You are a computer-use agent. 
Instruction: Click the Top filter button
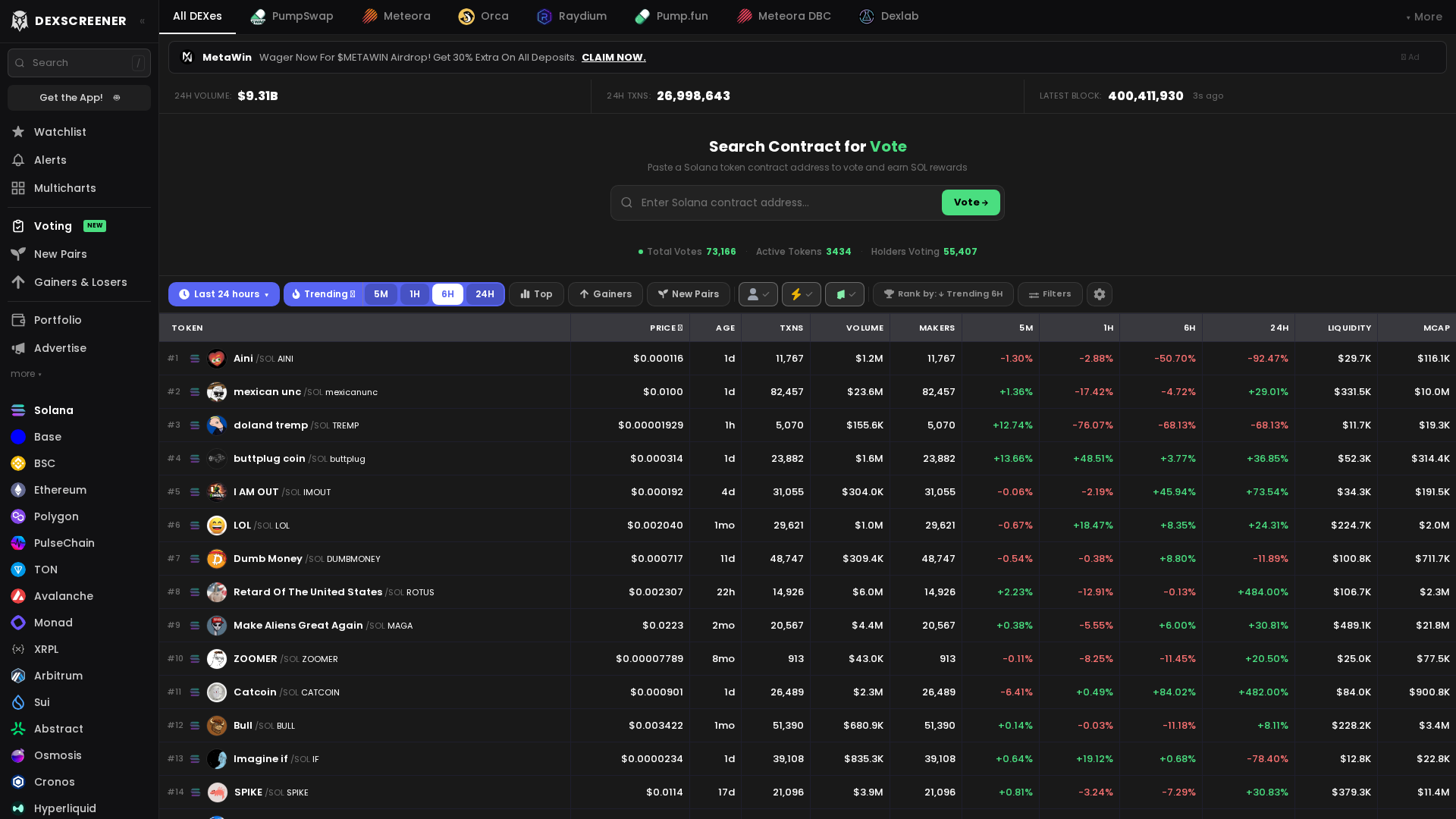point(536,294)
